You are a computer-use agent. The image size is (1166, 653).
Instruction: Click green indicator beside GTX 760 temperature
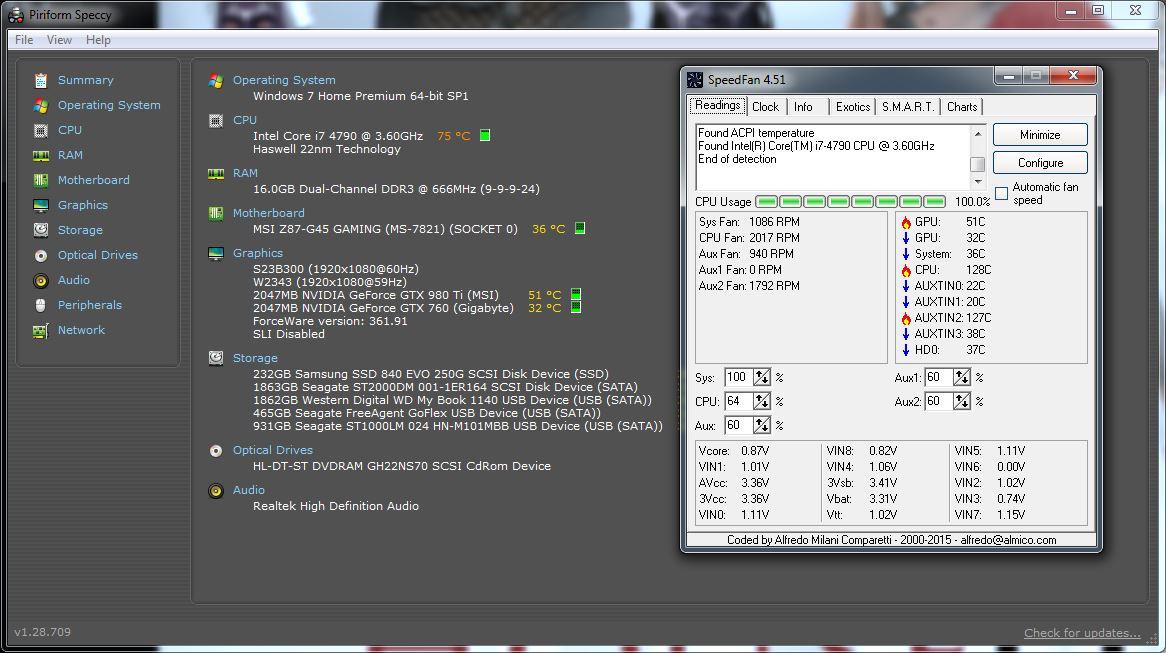[576, 307]
